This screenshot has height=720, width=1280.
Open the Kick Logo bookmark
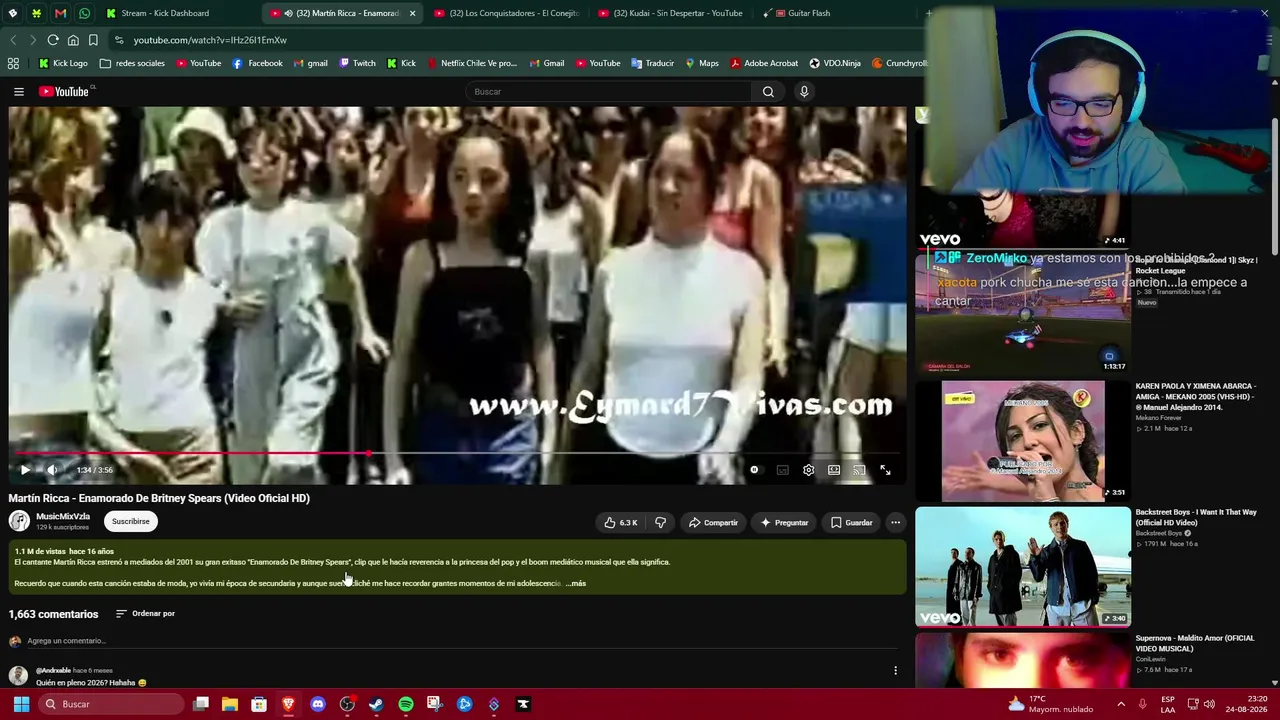coord(63,63)
